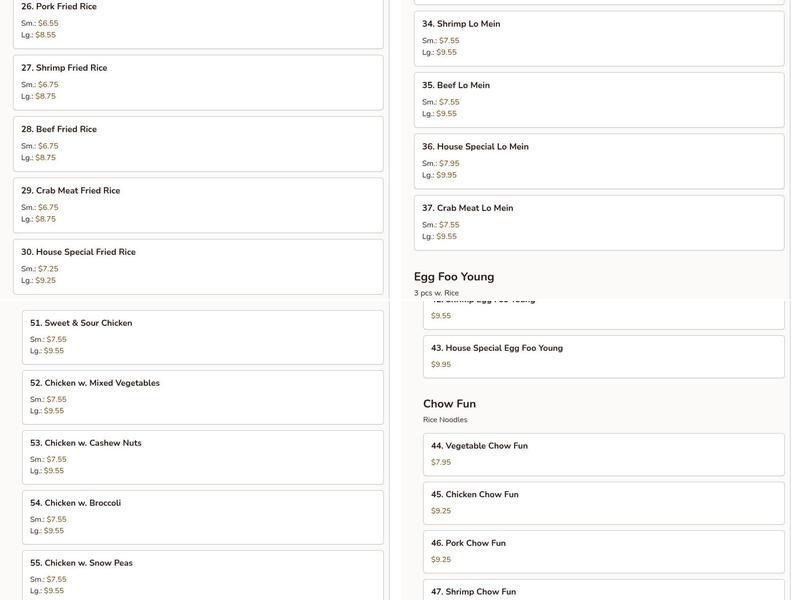Open the Beef Lo Mein card
This screenshot has height=600, width=800.
599,99
